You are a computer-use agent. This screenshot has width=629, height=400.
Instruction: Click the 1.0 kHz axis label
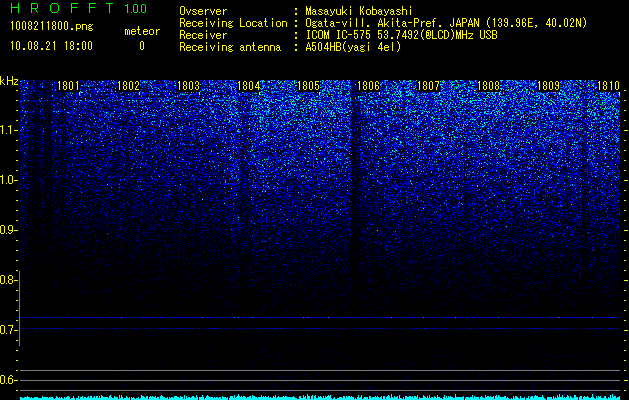pos(7,180)
